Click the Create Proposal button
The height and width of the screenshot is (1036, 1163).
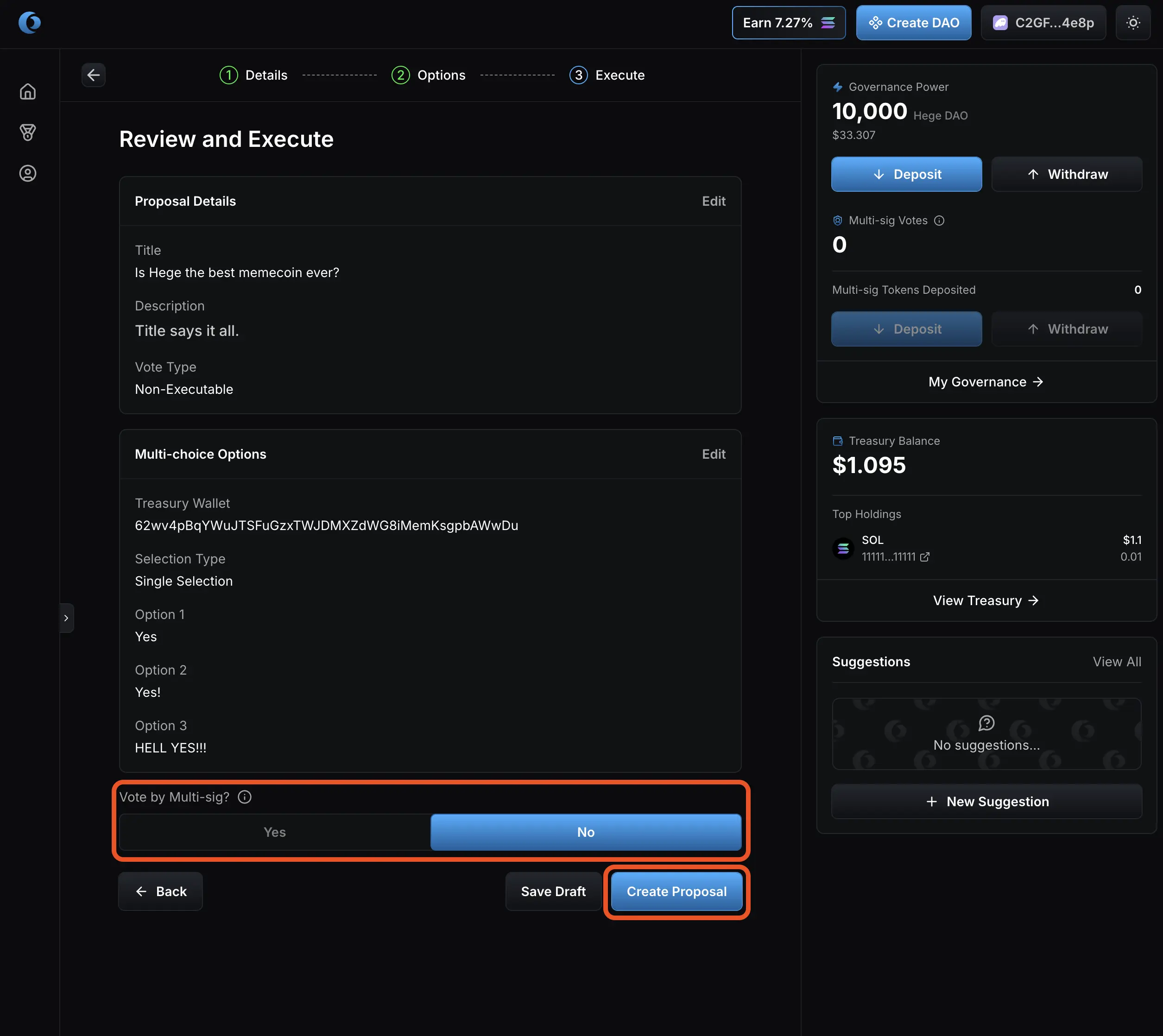pyautogui.click(x=676, y=891)
